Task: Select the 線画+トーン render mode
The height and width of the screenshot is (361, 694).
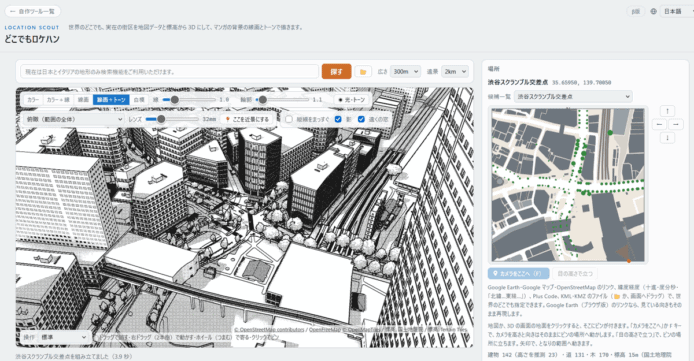Action: click(111, 100)
